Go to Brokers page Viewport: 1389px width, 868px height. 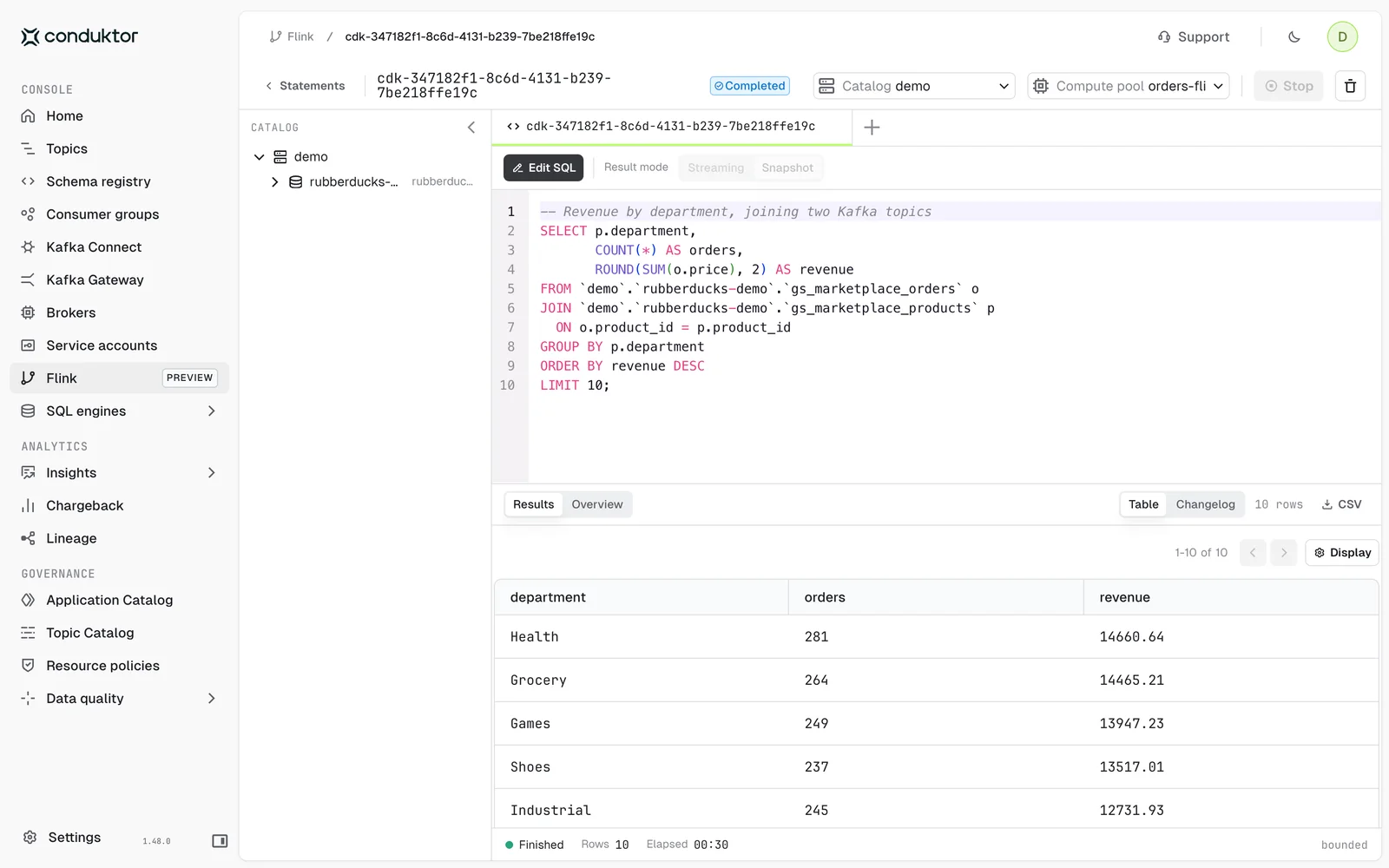click(119, 312)
